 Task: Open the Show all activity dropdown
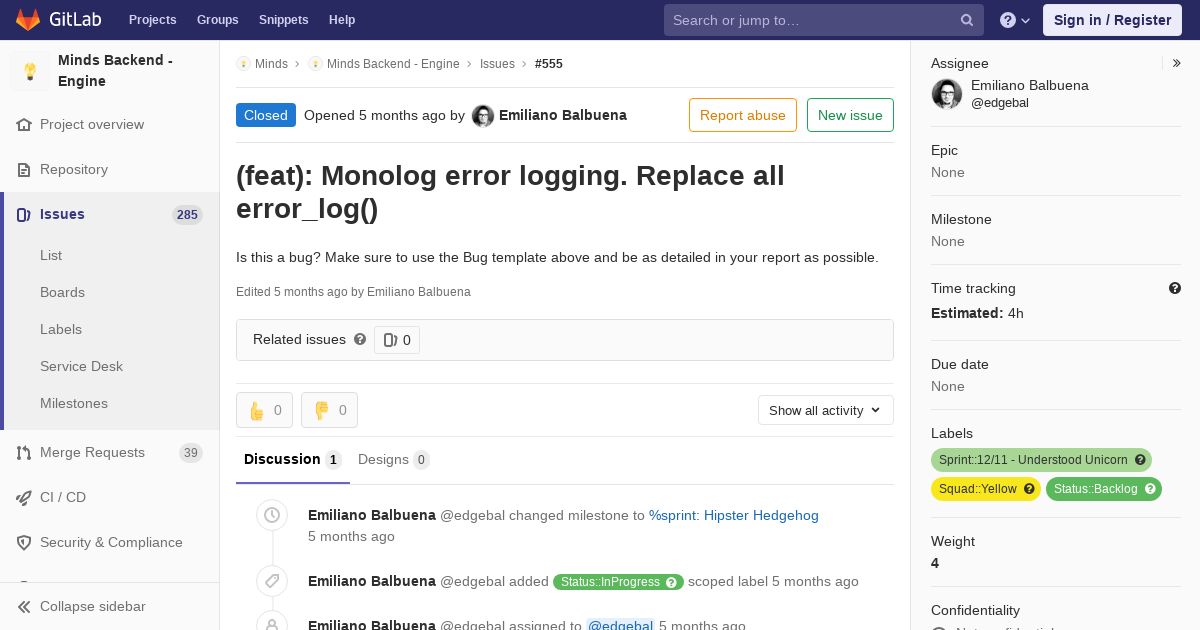pyautogui.click(x=826, y=410)
